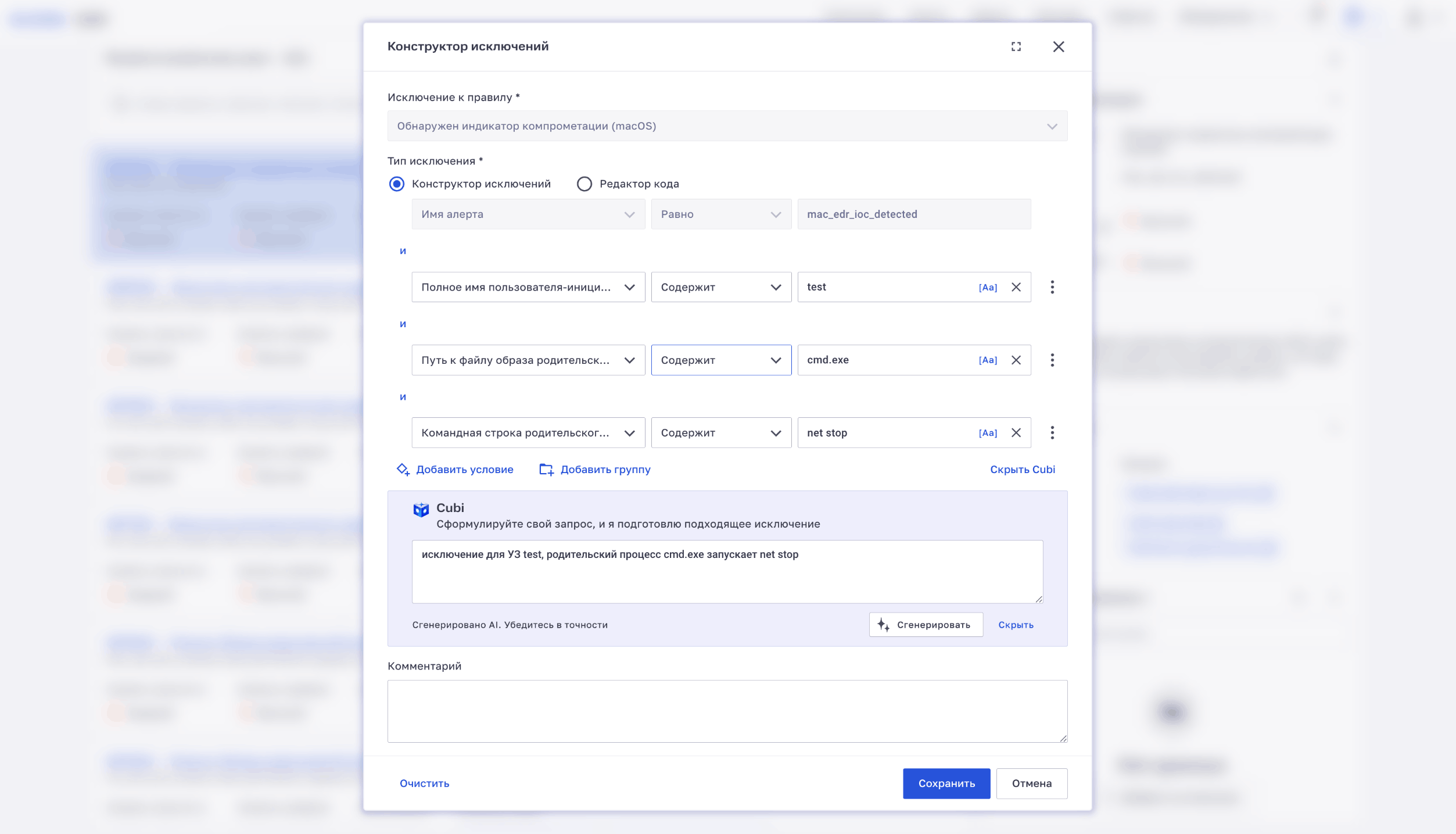Clear the net stop value with X icon

click(x=1016, y=433)
